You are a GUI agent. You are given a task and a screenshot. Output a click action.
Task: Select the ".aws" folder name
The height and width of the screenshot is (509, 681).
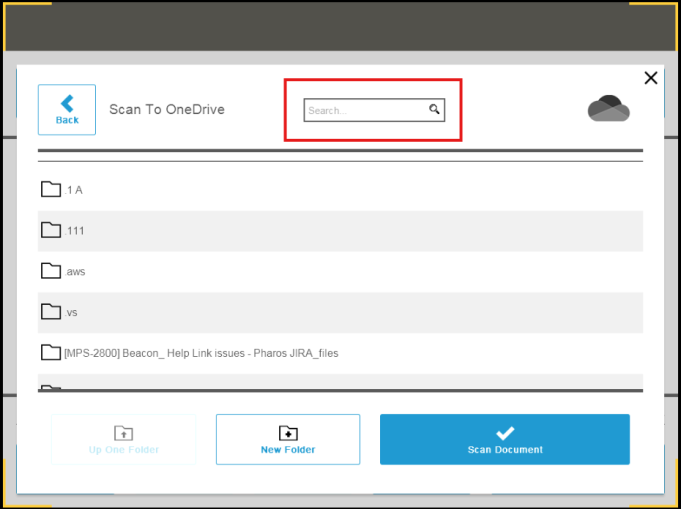click(x=75, y=272)
